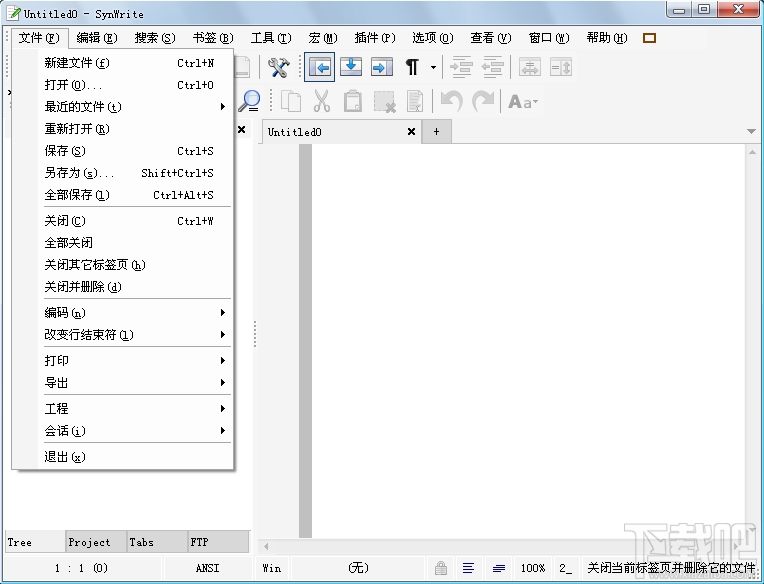Viewport: 764px width, 584px height.
Task: Toggle the right side panel icon
Action: (382, 67)
